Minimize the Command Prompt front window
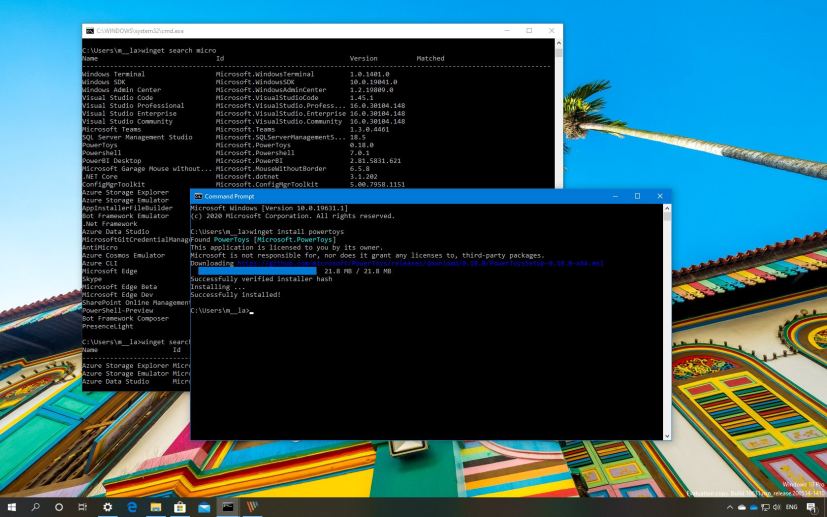 click(615, 196)
